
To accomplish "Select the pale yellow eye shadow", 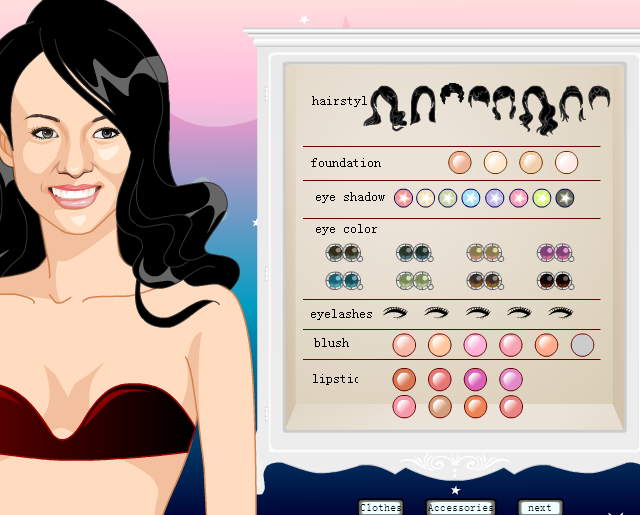I will coord(425,198).
